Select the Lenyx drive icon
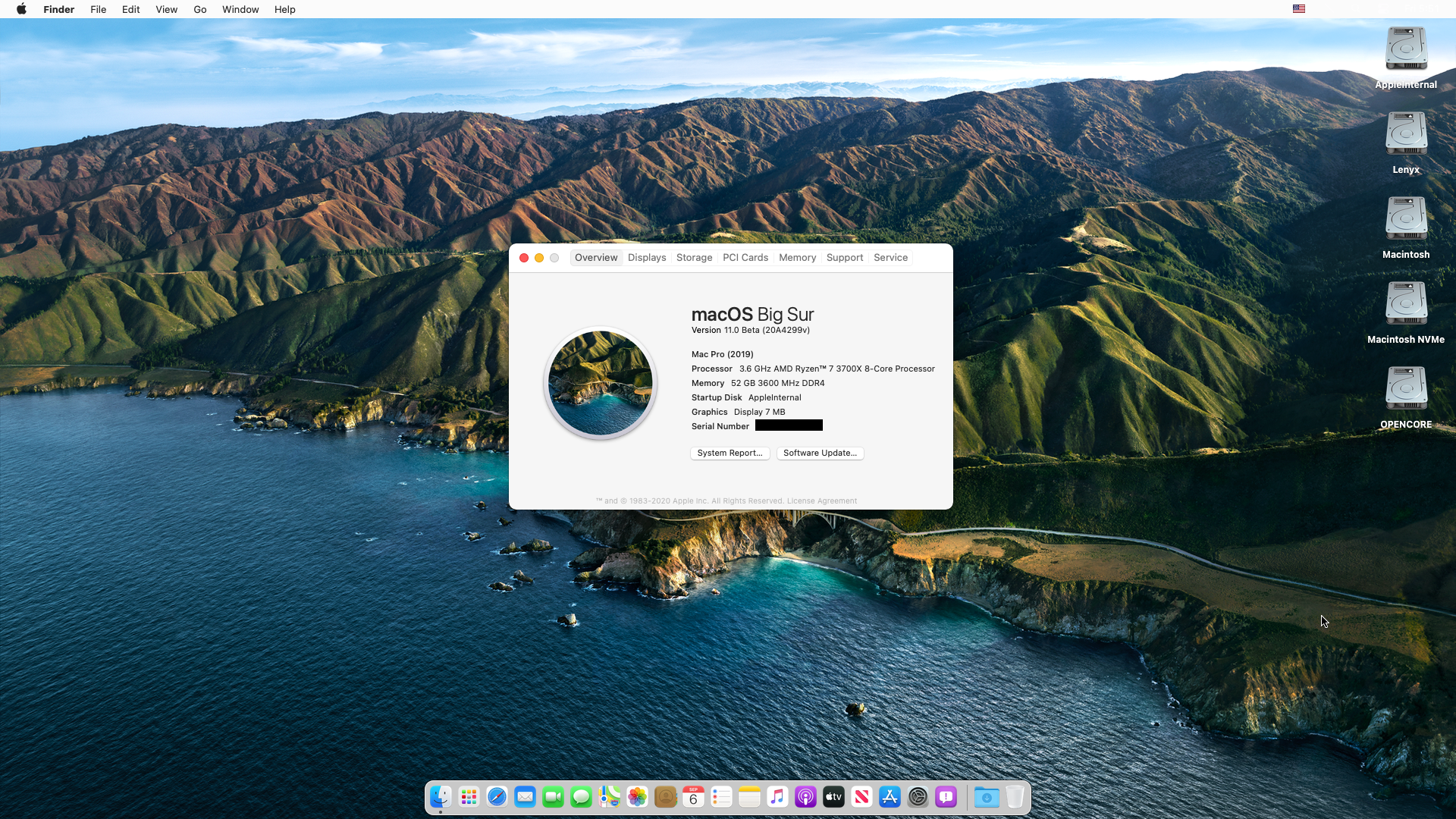Viewport: 1456px width, 819px height. 1406,133
